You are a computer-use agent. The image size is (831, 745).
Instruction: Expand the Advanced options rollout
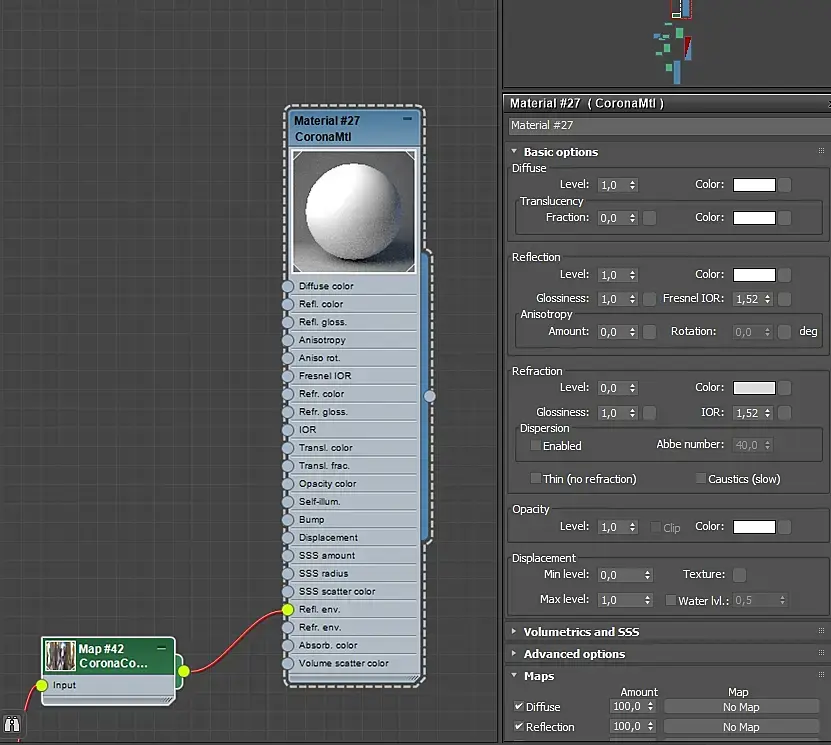pyautogui.click(x=514, y=654)
